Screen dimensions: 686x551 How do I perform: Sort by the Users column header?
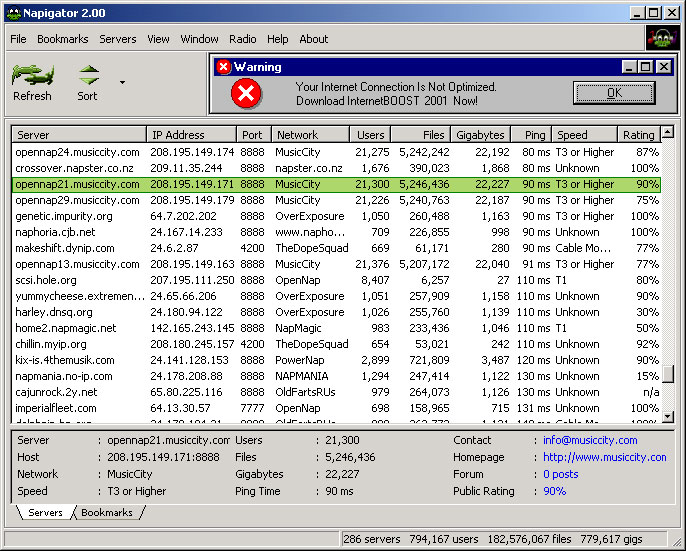coord(370,135)
